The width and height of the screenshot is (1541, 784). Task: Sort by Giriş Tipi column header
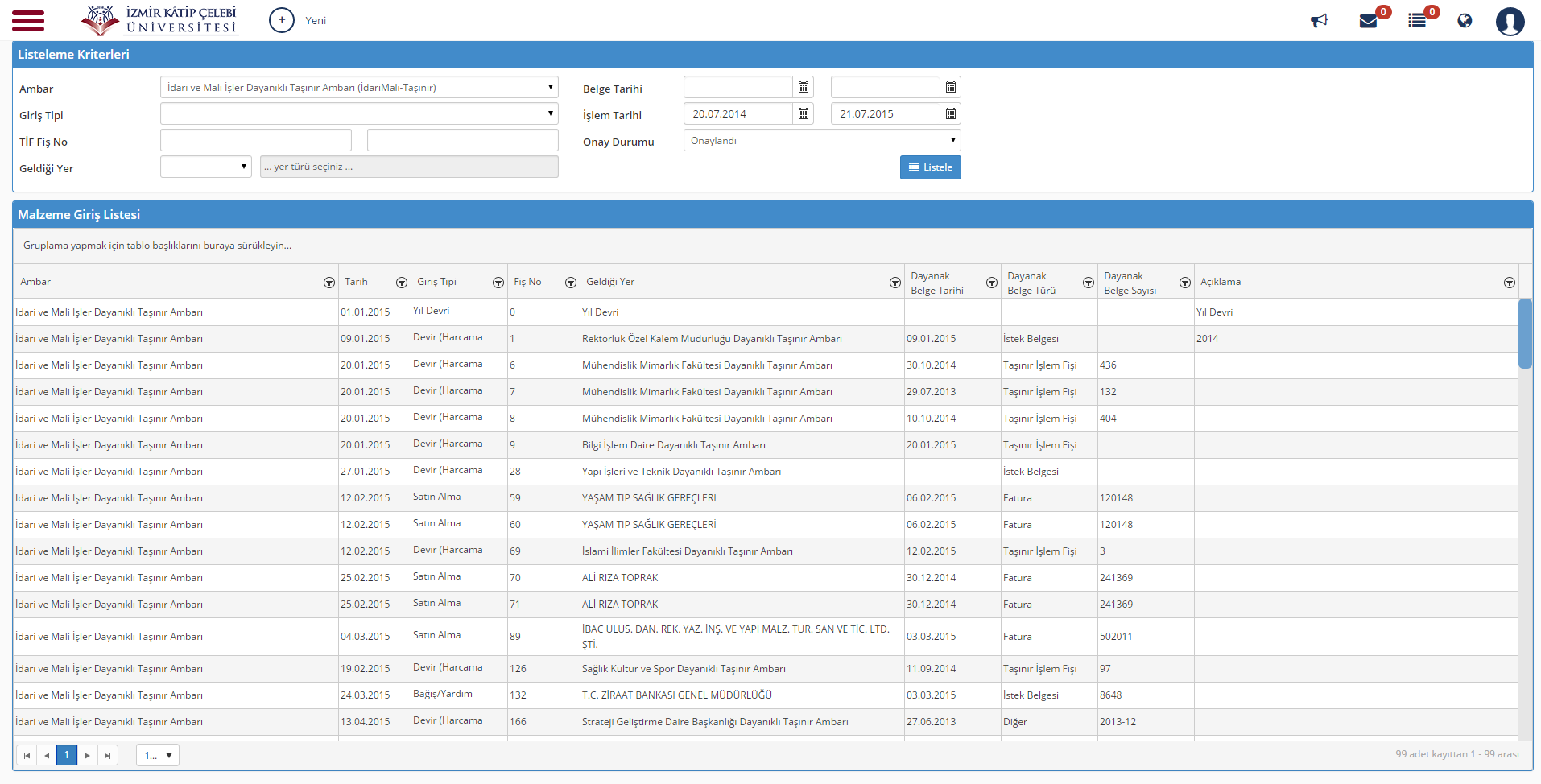pos(436,282)
